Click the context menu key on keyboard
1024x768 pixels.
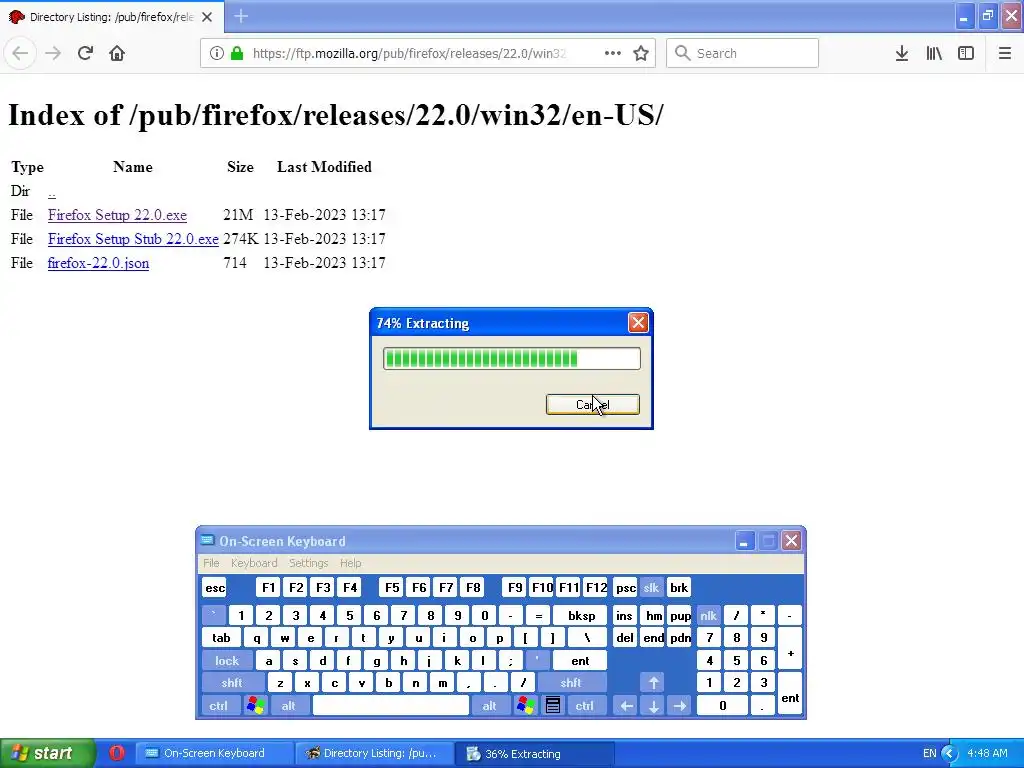[x=552, y=706]
